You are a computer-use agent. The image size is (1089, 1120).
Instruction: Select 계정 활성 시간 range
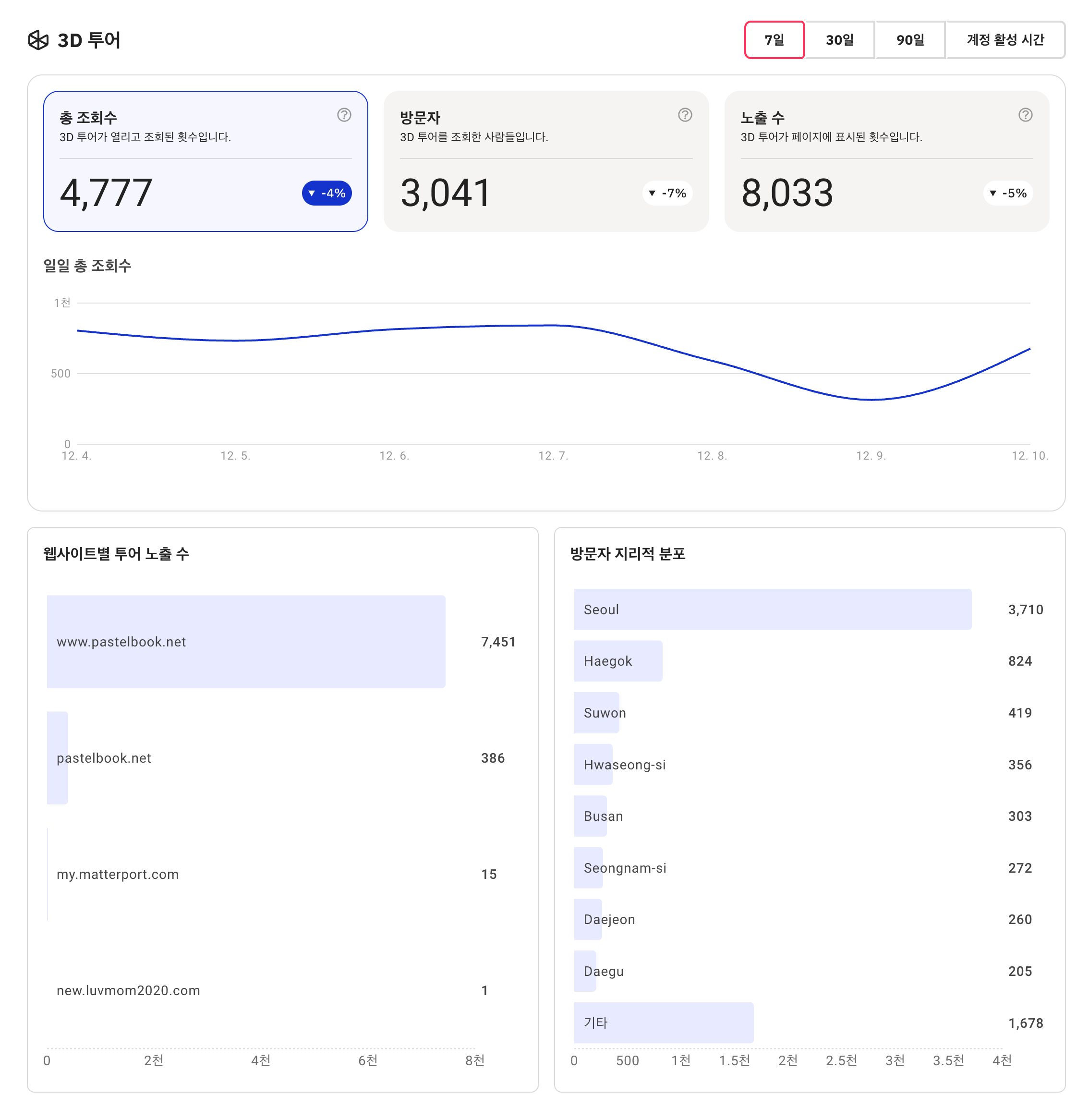click(1005, 40)
